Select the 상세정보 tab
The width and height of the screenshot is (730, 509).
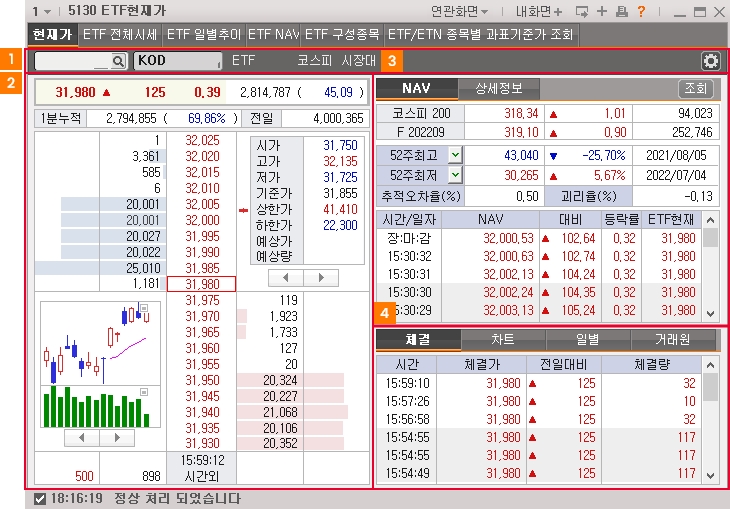pos(499,88)
